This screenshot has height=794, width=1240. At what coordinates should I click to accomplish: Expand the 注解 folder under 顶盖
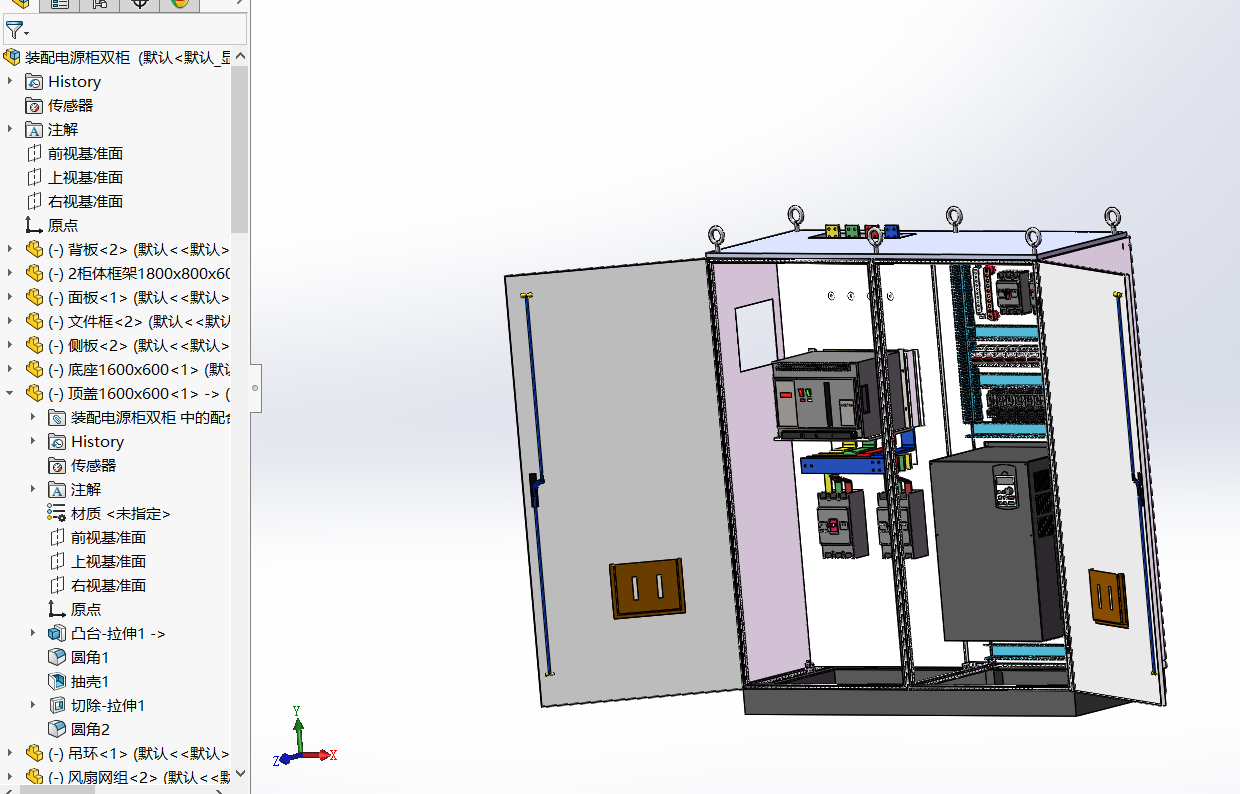click(x=33, y=489)
